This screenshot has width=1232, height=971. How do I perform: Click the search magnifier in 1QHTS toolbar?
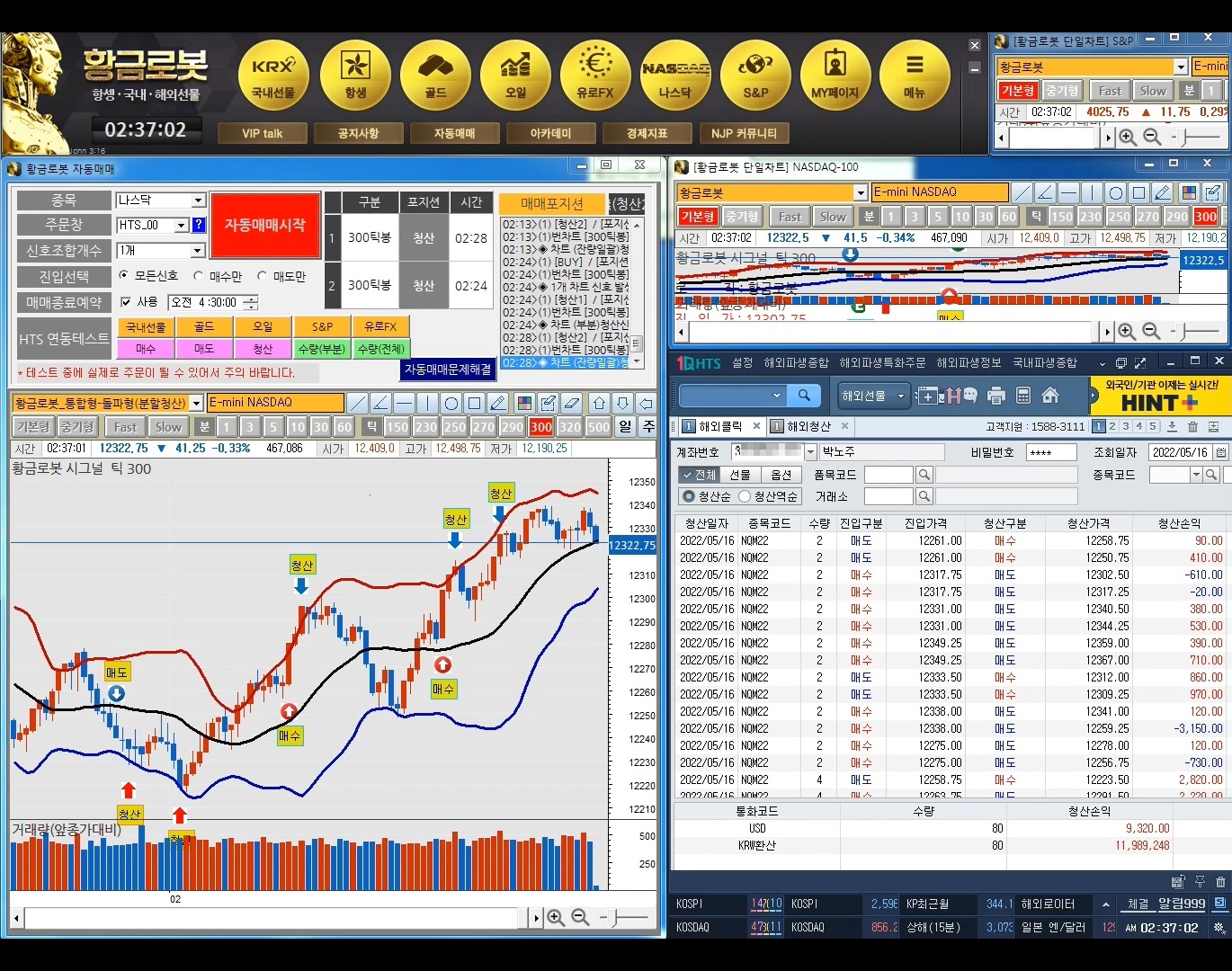(804, 396)
